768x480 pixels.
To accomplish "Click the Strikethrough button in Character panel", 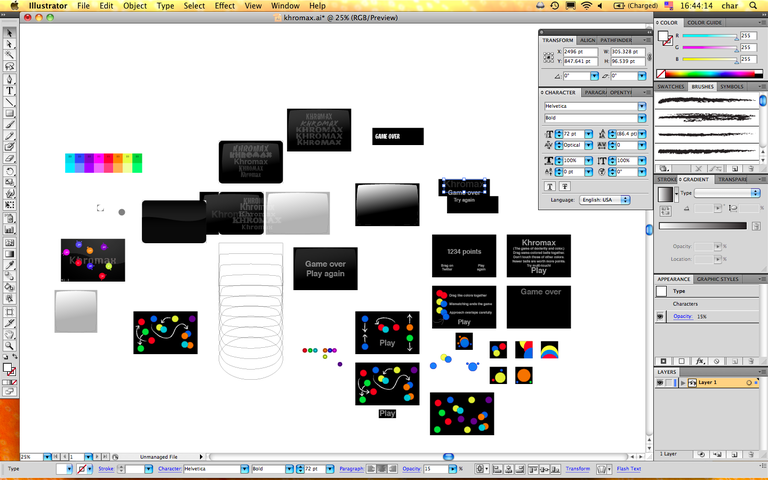I will [x=565, y=186].
